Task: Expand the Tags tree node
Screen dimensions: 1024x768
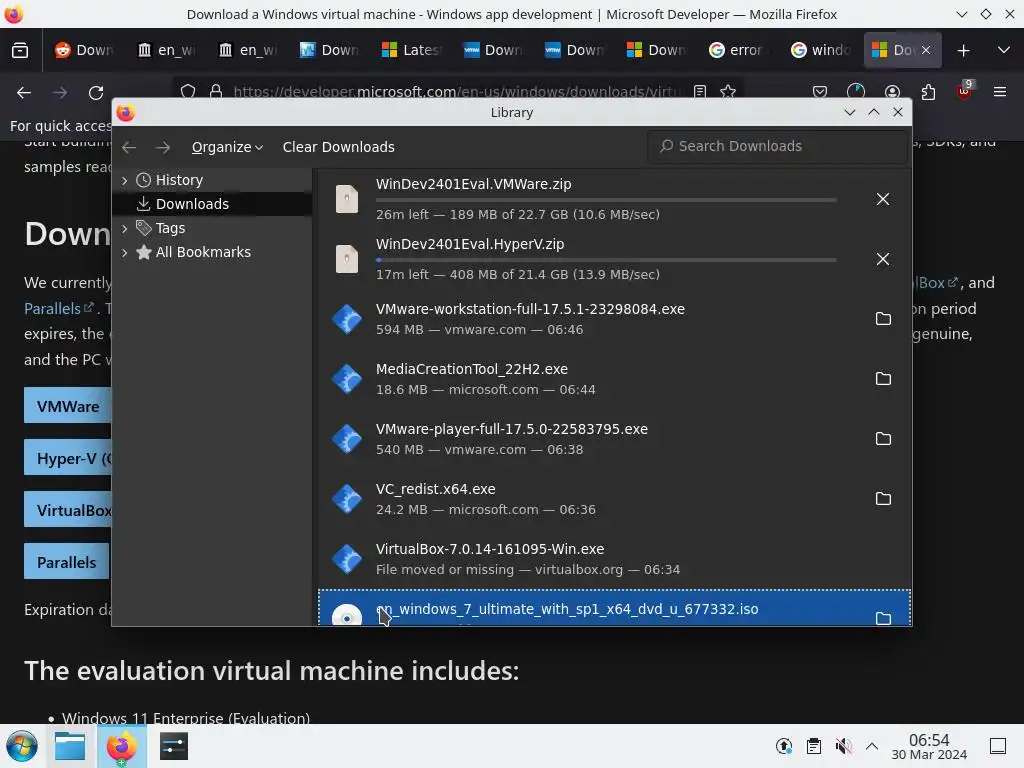Action: [x=125, y=229]
